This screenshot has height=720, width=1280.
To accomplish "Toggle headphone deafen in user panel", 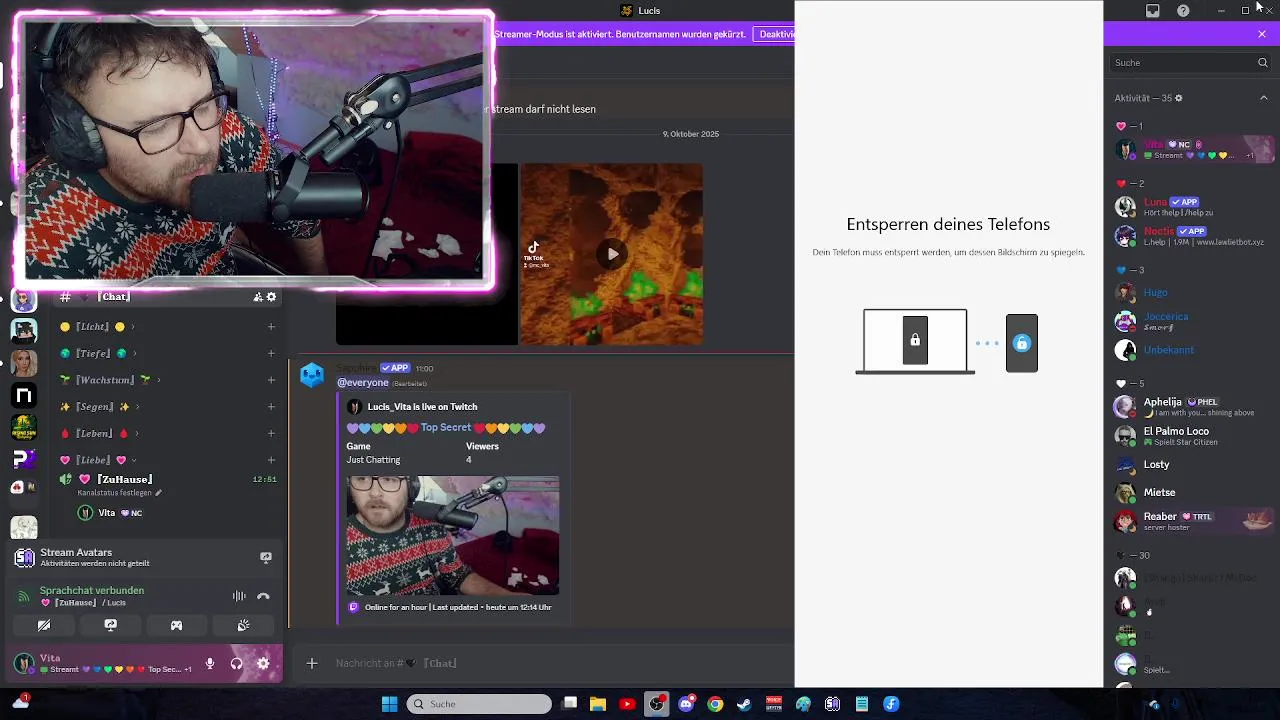I will pos(236,663).
